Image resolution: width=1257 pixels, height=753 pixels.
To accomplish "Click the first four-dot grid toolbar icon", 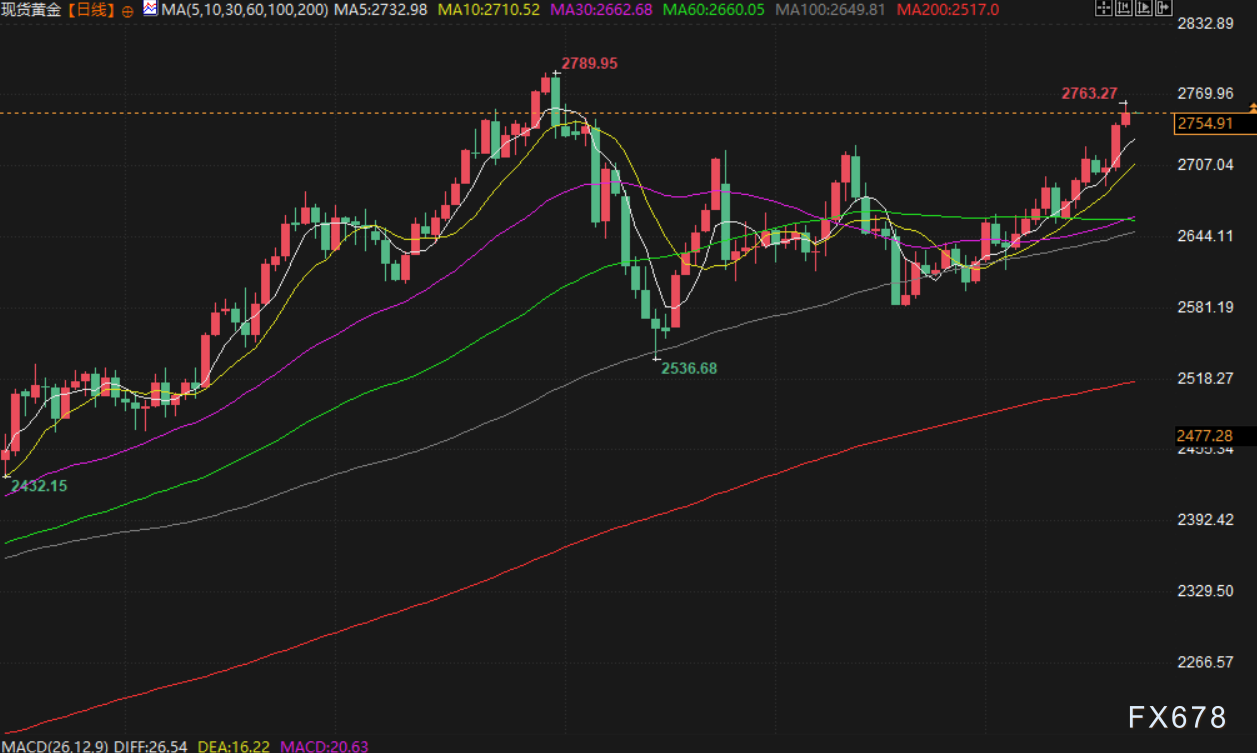I will (1103, 9).
